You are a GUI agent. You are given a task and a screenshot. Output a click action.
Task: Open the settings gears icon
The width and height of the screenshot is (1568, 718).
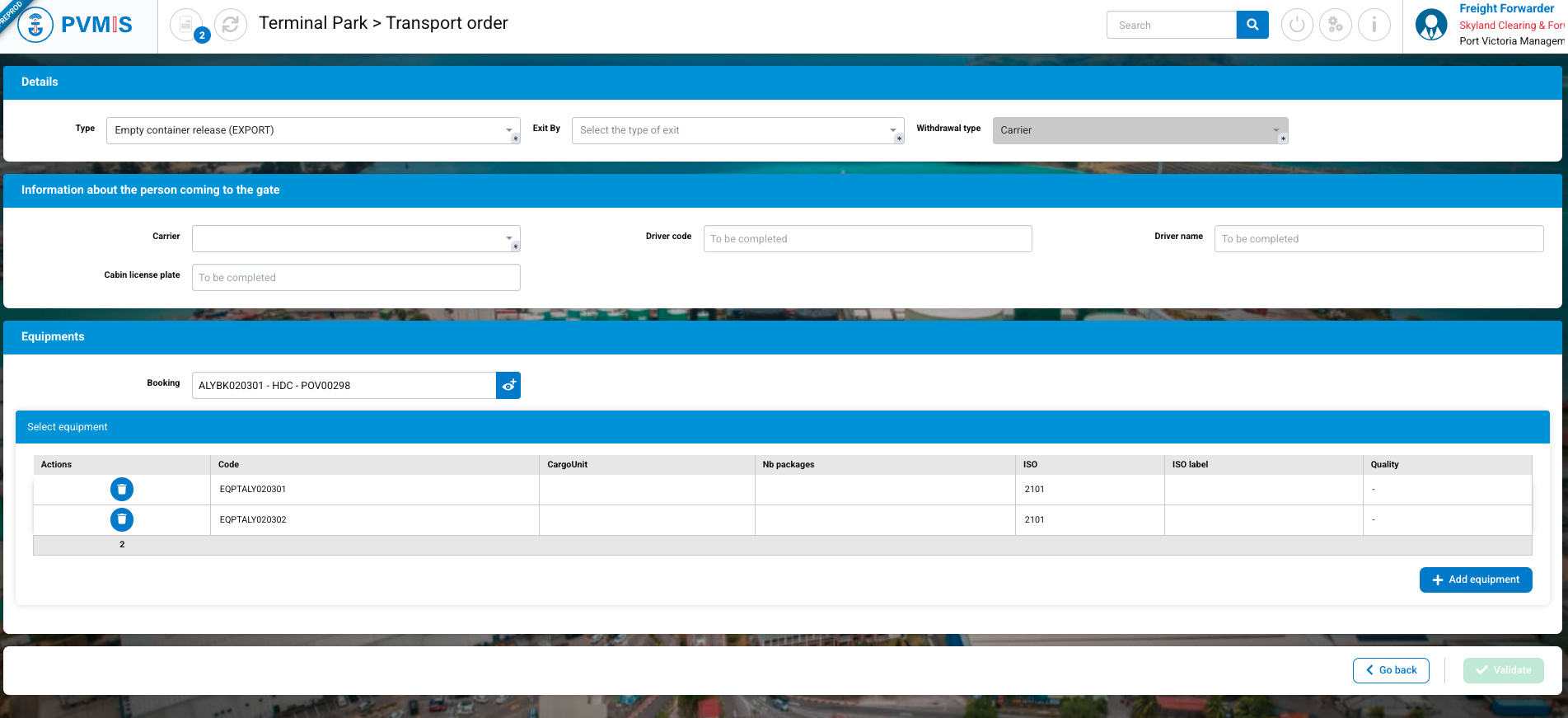pyautogui.click(x=1335, y=25)
